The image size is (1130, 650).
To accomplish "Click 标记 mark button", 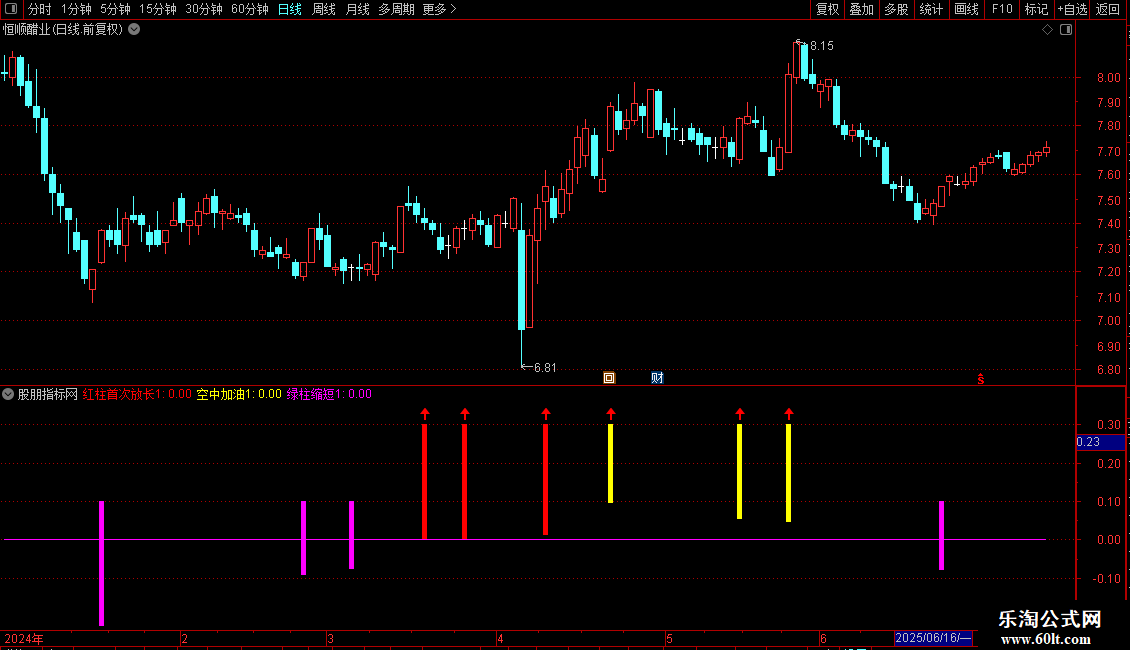I will (x=1036, y=9).
